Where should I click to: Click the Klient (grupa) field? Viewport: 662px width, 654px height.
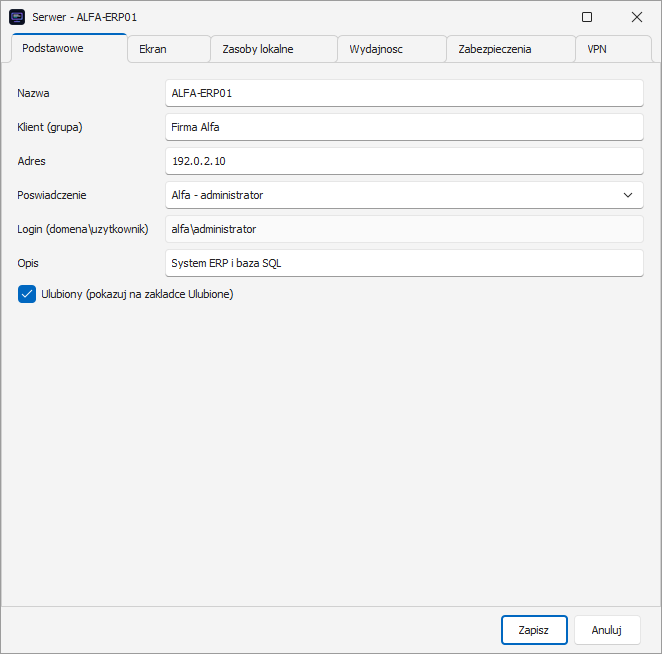click(404, 127)
